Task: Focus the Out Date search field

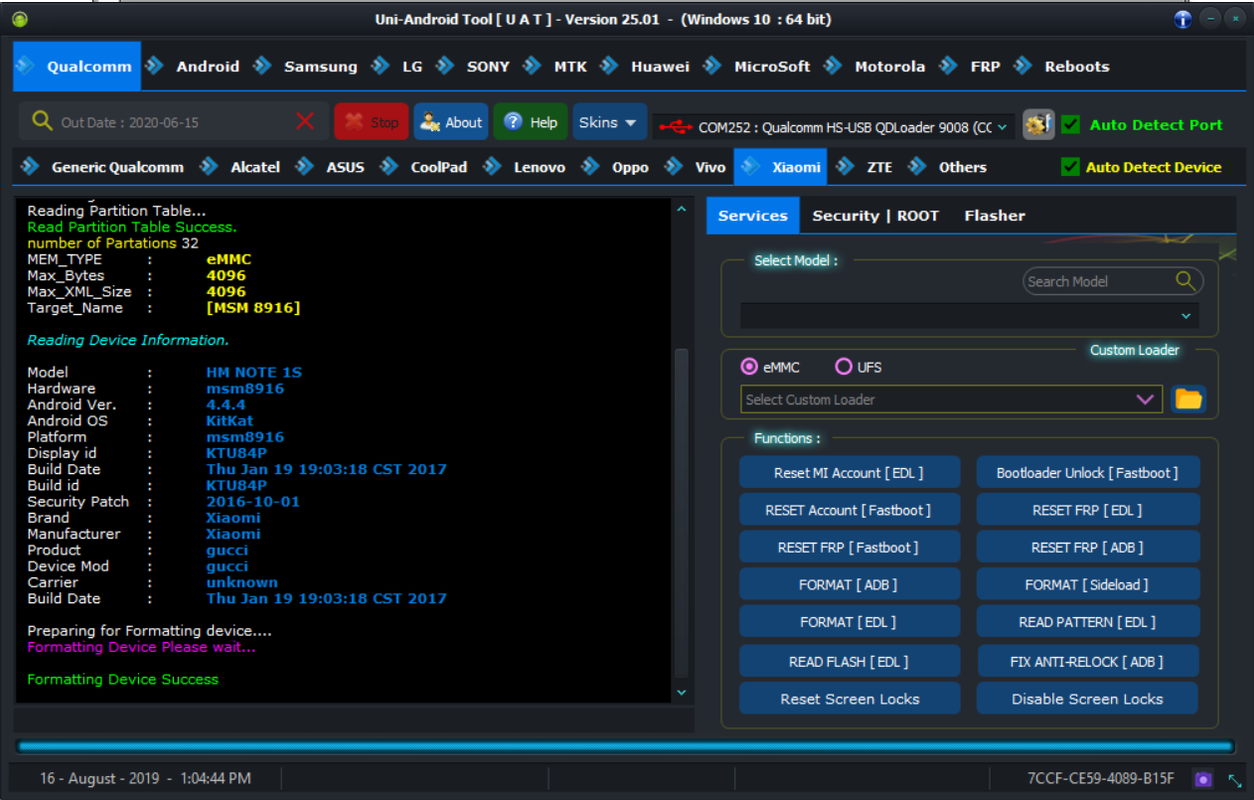Action: 172,122
